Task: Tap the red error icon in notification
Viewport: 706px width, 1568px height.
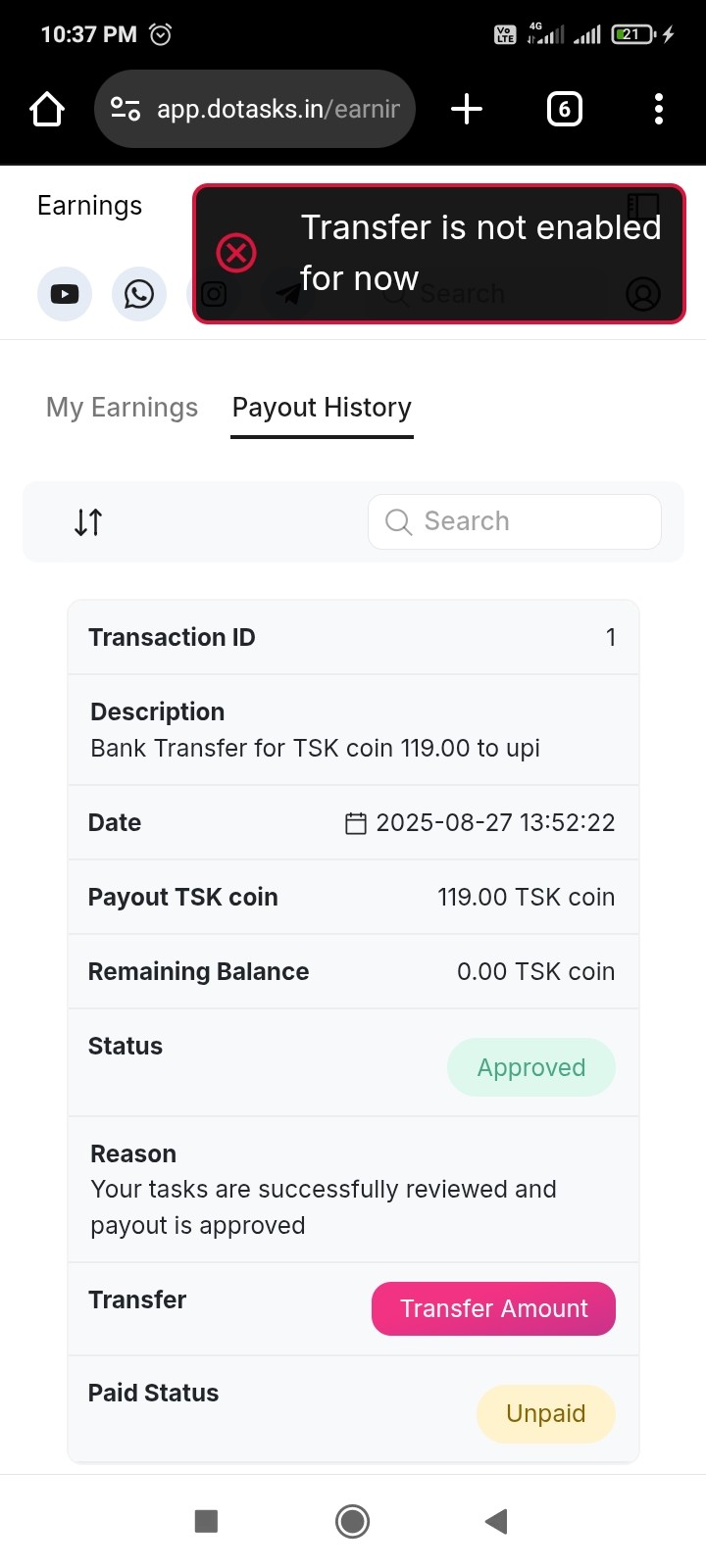Action: (236, 253)
